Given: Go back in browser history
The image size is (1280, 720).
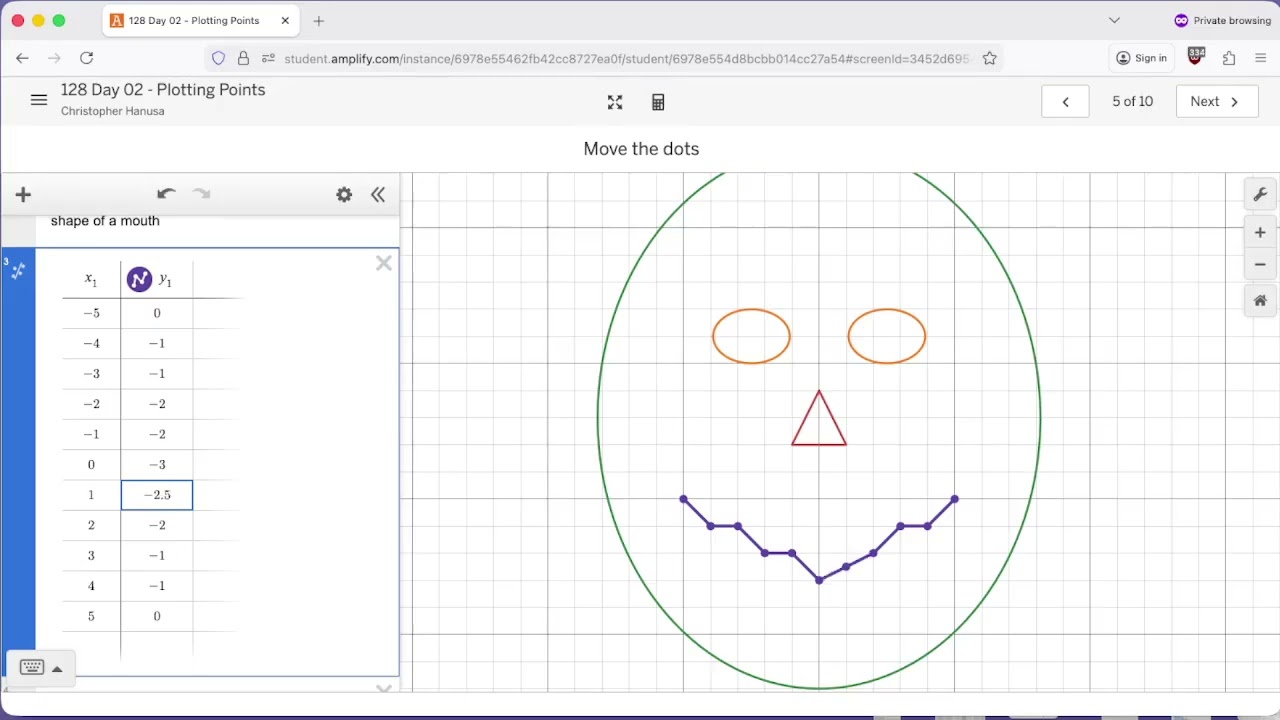Looking at the screenshot, I should coord(22,58).
